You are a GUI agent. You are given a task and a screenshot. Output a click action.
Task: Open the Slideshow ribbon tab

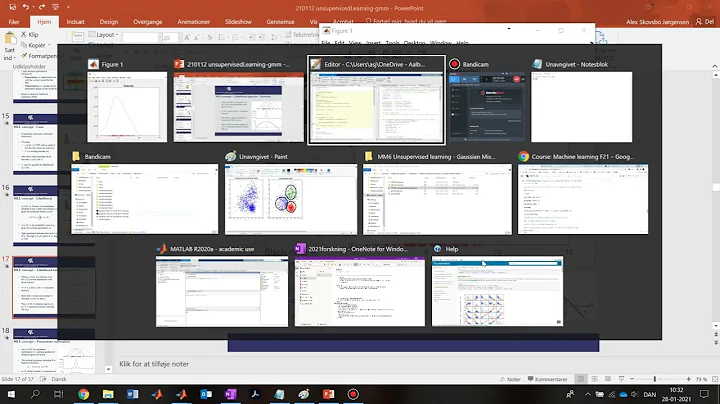(238, 22)
